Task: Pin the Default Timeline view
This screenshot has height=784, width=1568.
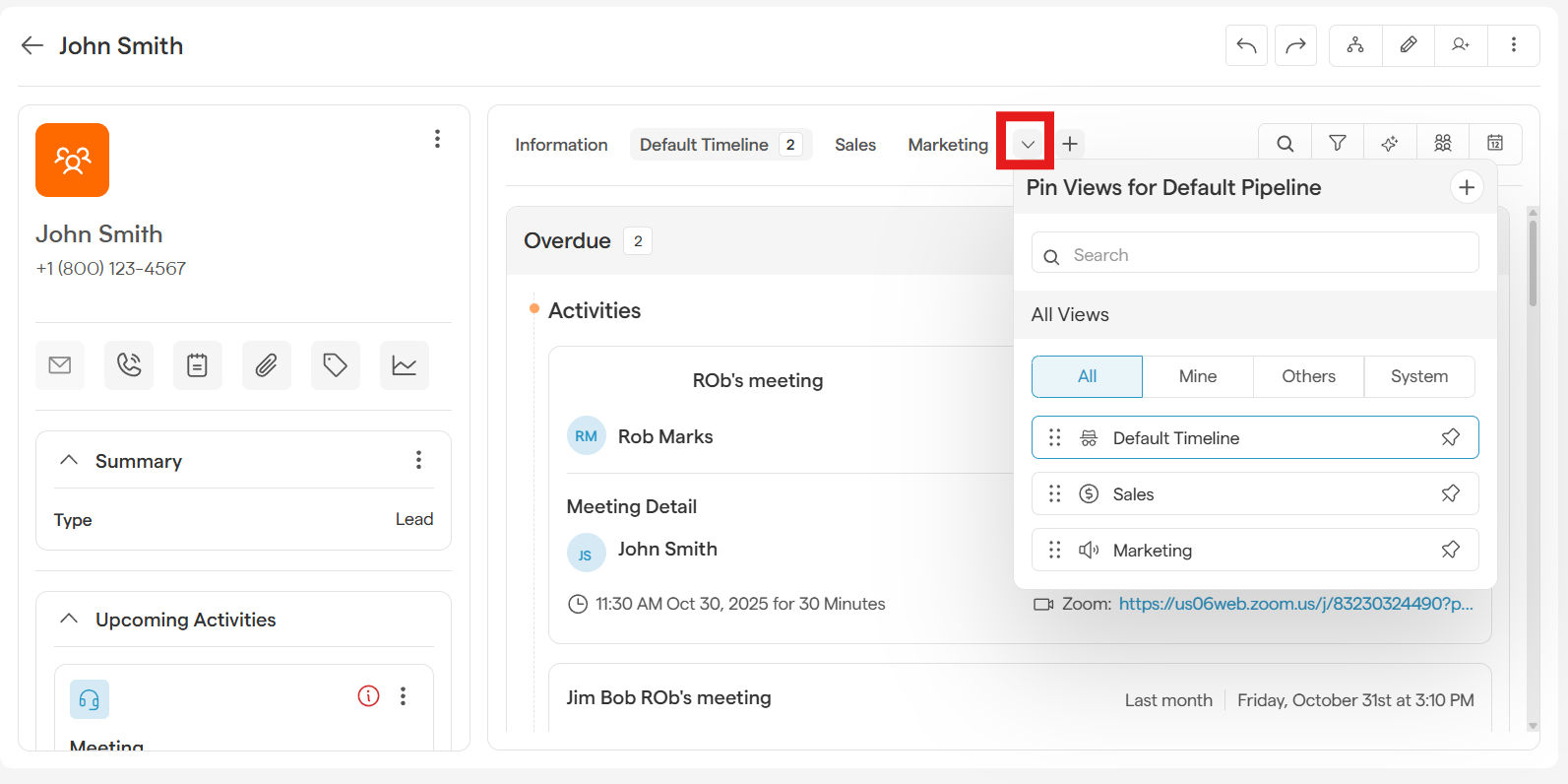Action: click(x=1450, y=437)
